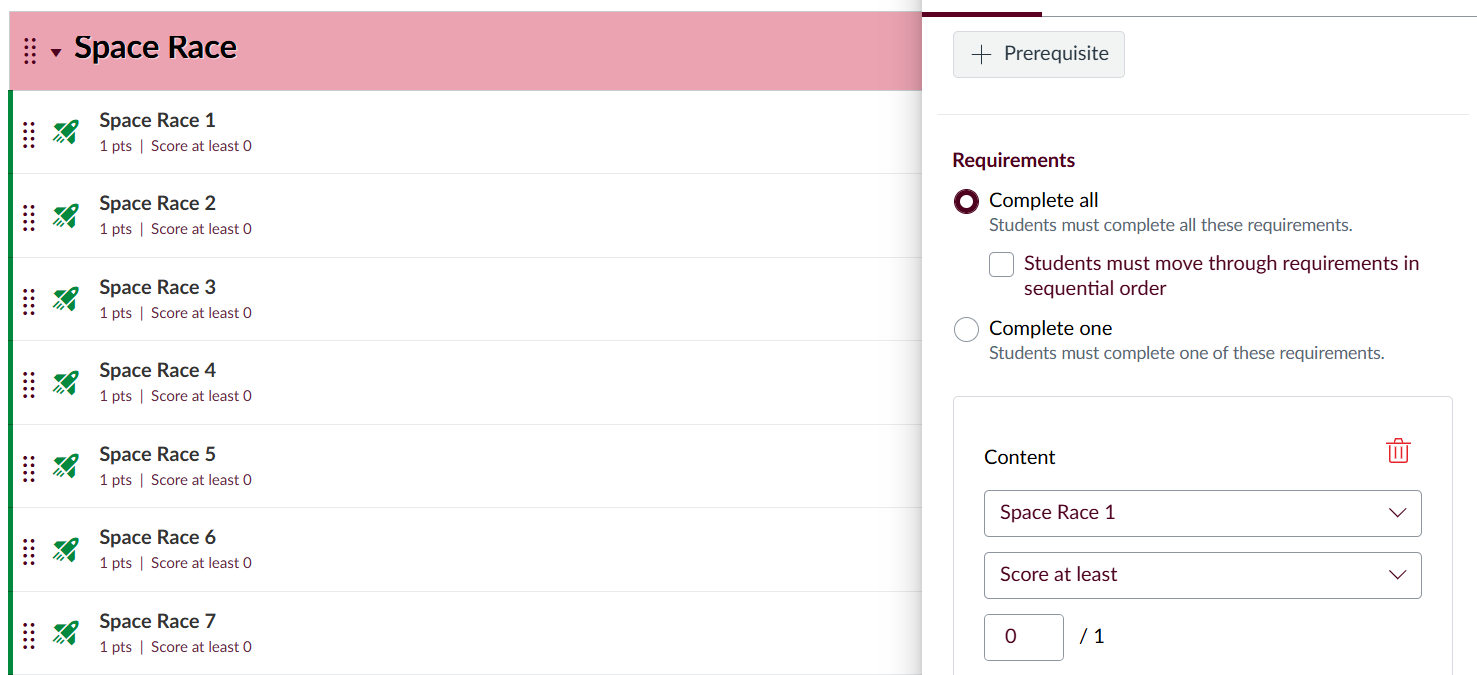Delete the Space Race 1 requirement with trash icon
Viewport: 1477px width, 675px height.
click(1398, 451)
